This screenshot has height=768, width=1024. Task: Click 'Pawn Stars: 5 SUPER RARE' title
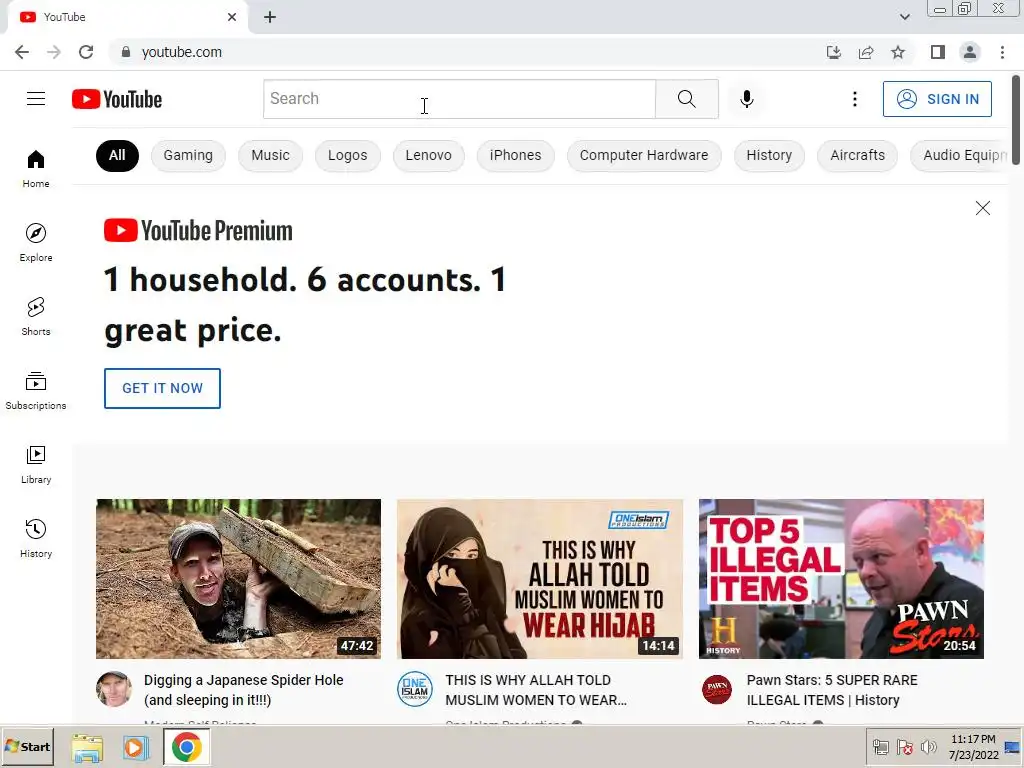coord(832,690)
